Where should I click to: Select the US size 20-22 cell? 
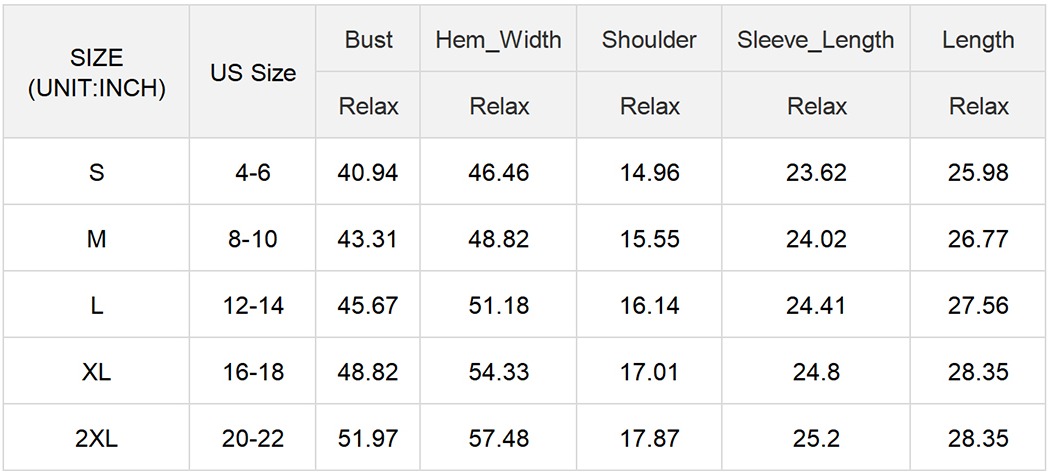click(x=253, y=438)
